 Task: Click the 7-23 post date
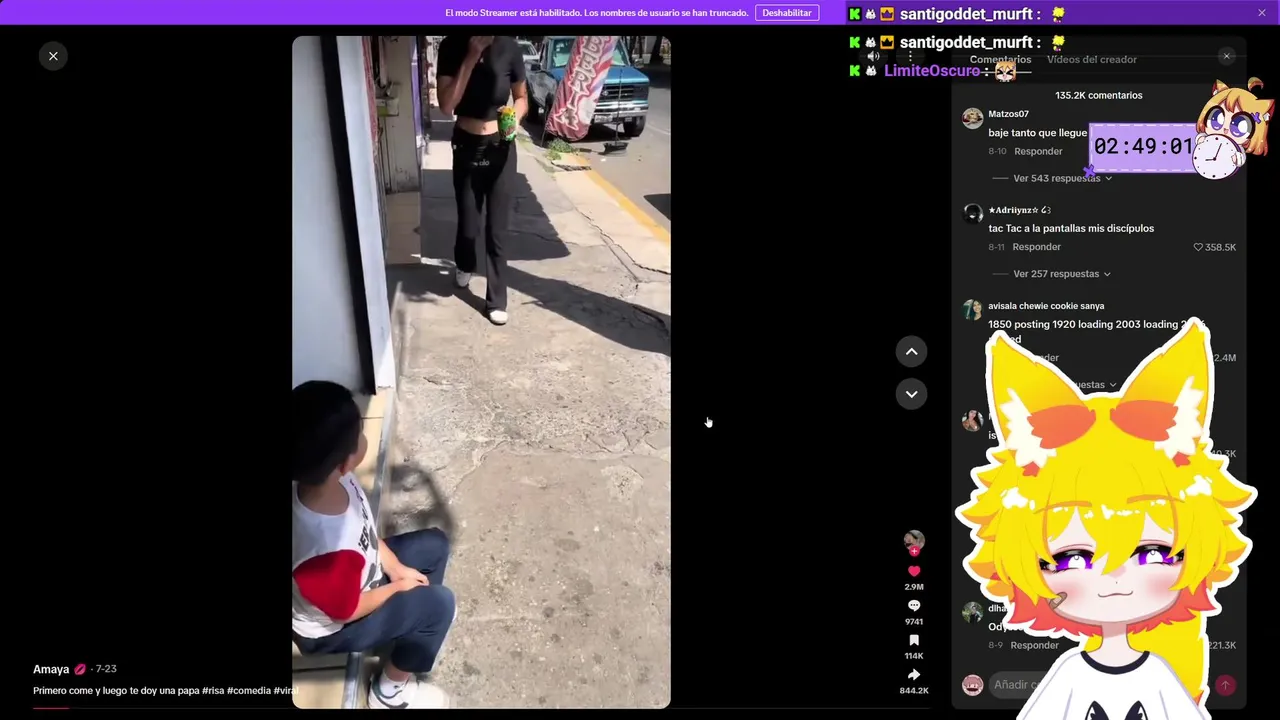[x=106, y=669]
